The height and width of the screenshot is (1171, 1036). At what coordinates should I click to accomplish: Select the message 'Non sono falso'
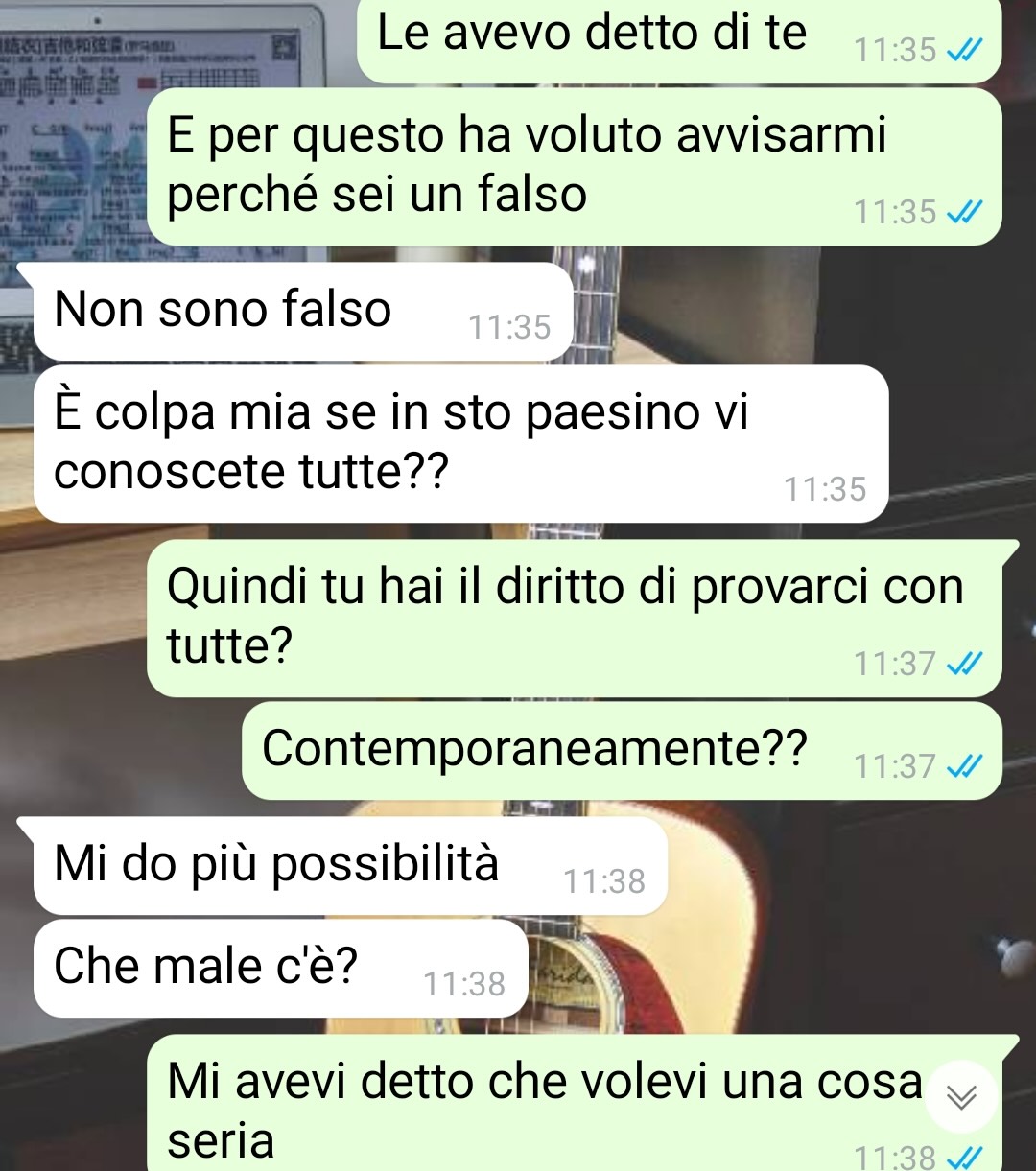pos(303,312)
